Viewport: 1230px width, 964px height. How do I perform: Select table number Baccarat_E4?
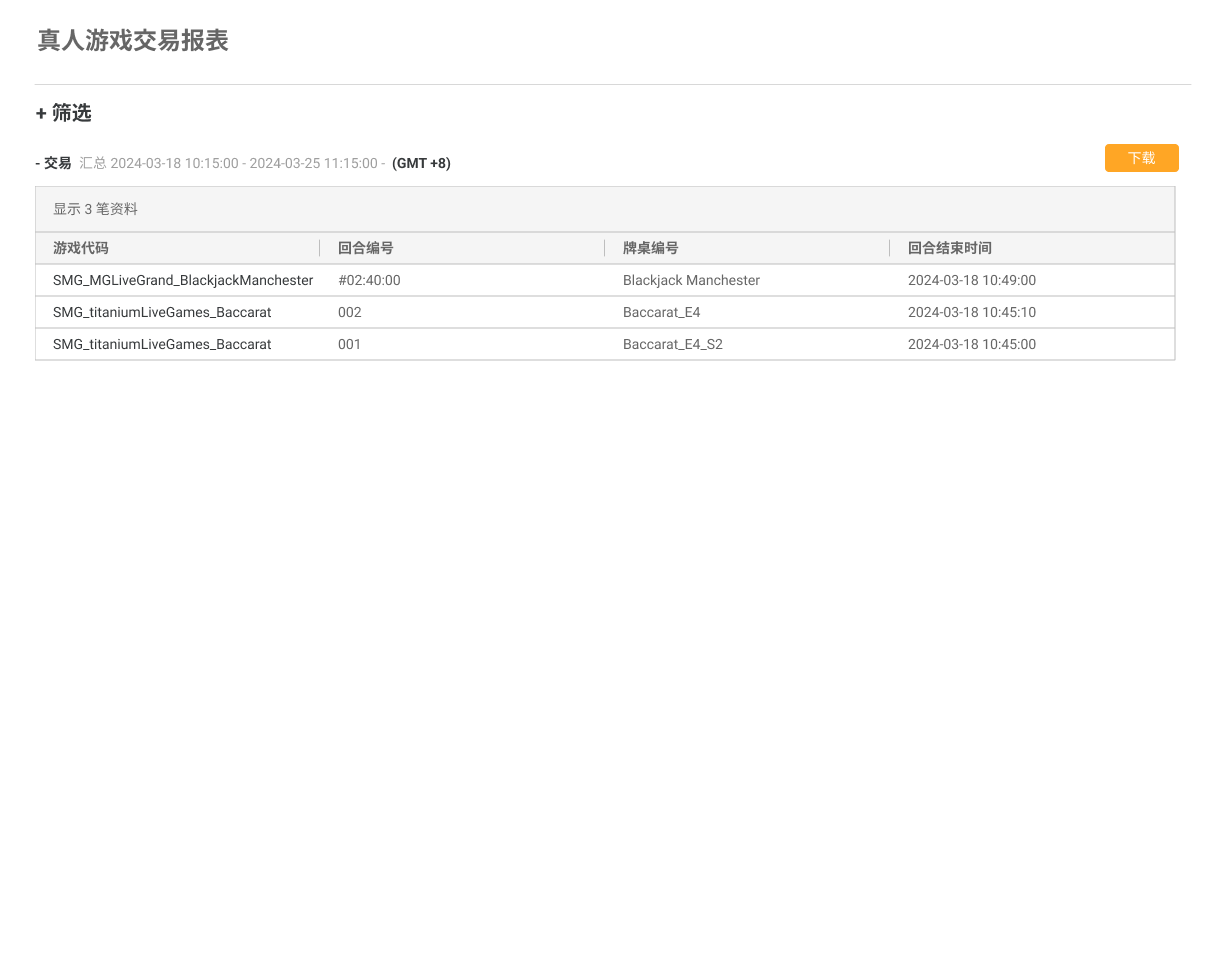click(661, 312)
